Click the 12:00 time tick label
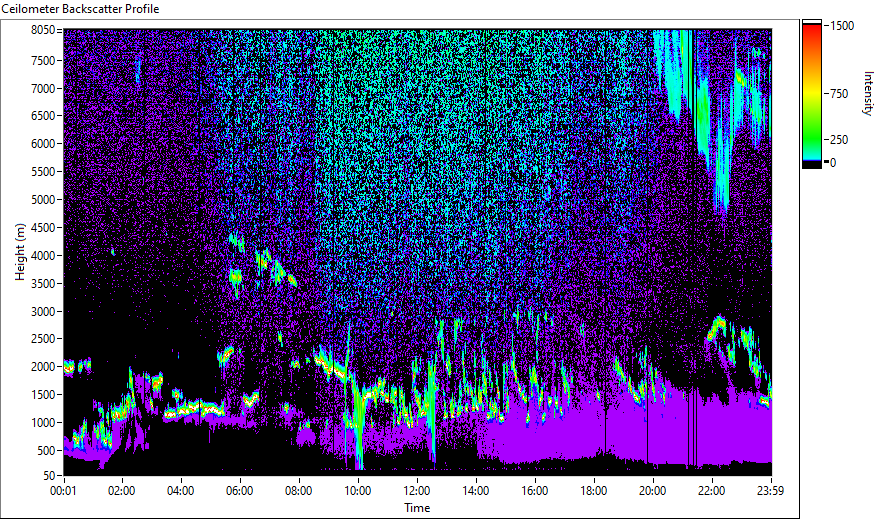 [x=417, y=491]
